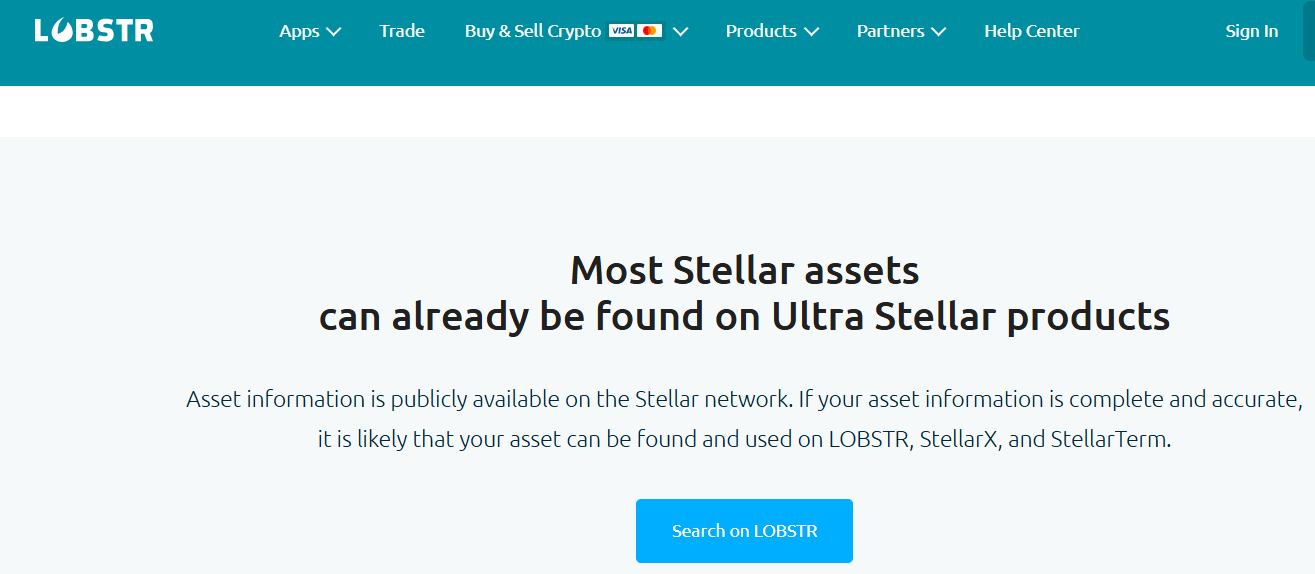Click the partially hidden button beside Sign In
This screenshot has height=574, width=1315.
[x=1309, y=31]
